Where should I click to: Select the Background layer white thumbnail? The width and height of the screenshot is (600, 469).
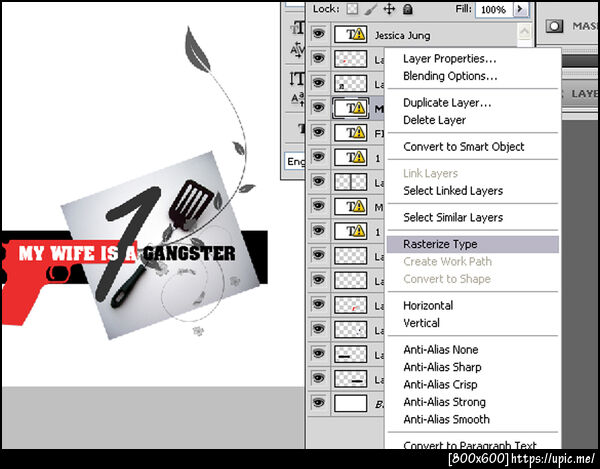click(x=351, y=404)
